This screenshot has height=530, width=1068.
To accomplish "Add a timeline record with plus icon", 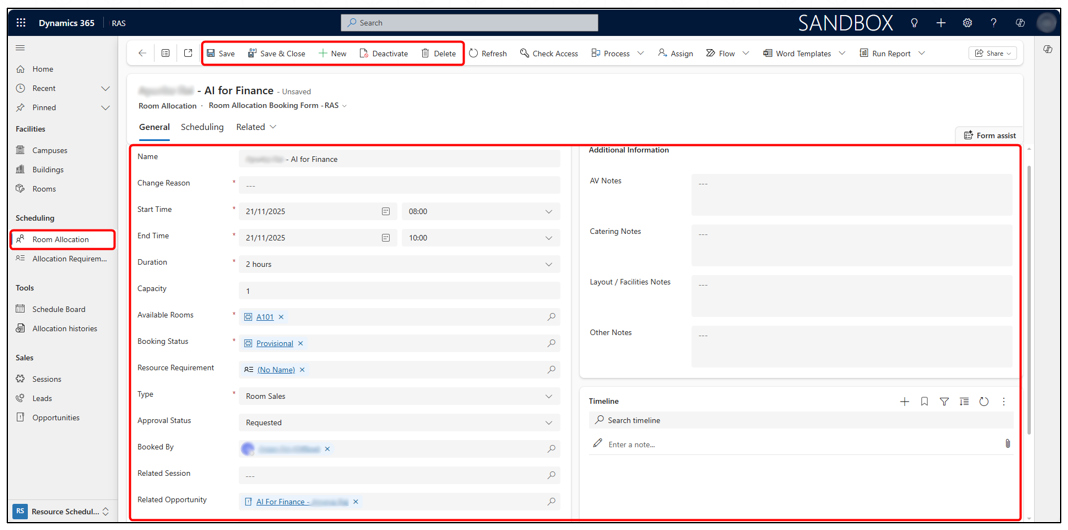I will click(x=904, y=402).
